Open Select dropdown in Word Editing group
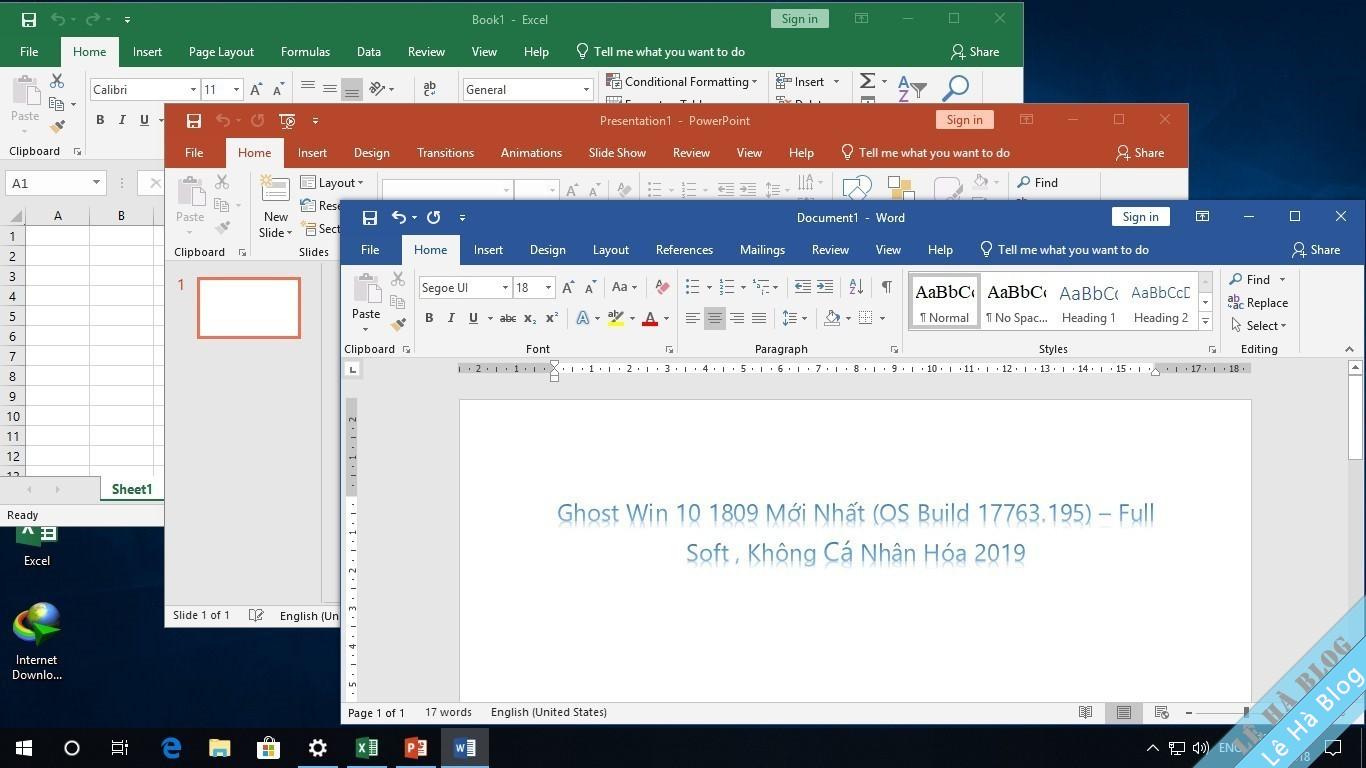 [1258, 325]
